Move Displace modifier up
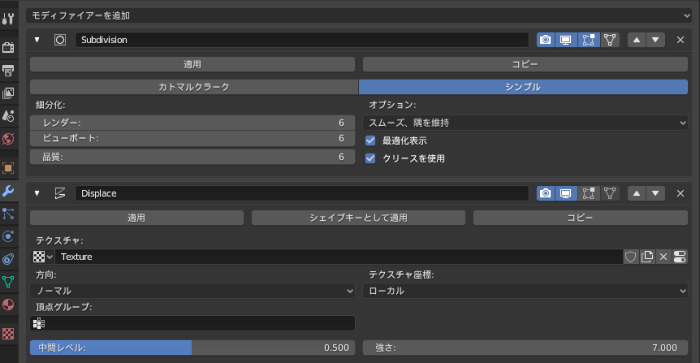The height and width of the screenshot is (363, 700). pyautogui.click(x=637, y=193)
